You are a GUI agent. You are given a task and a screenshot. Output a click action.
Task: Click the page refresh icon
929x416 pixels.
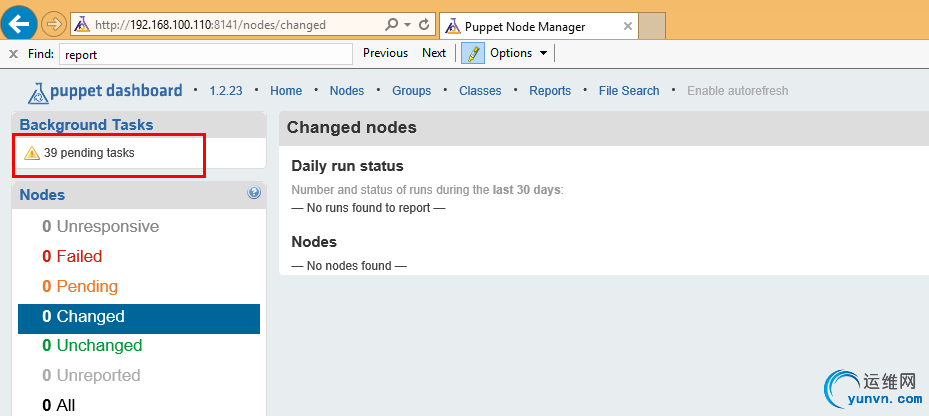pyautogui.click(x=424, y=25)
